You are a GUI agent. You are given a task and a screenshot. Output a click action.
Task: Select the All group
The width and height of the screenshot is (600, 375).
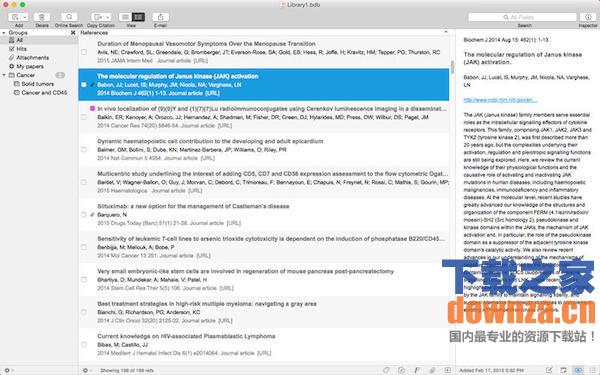pos(39,40)
